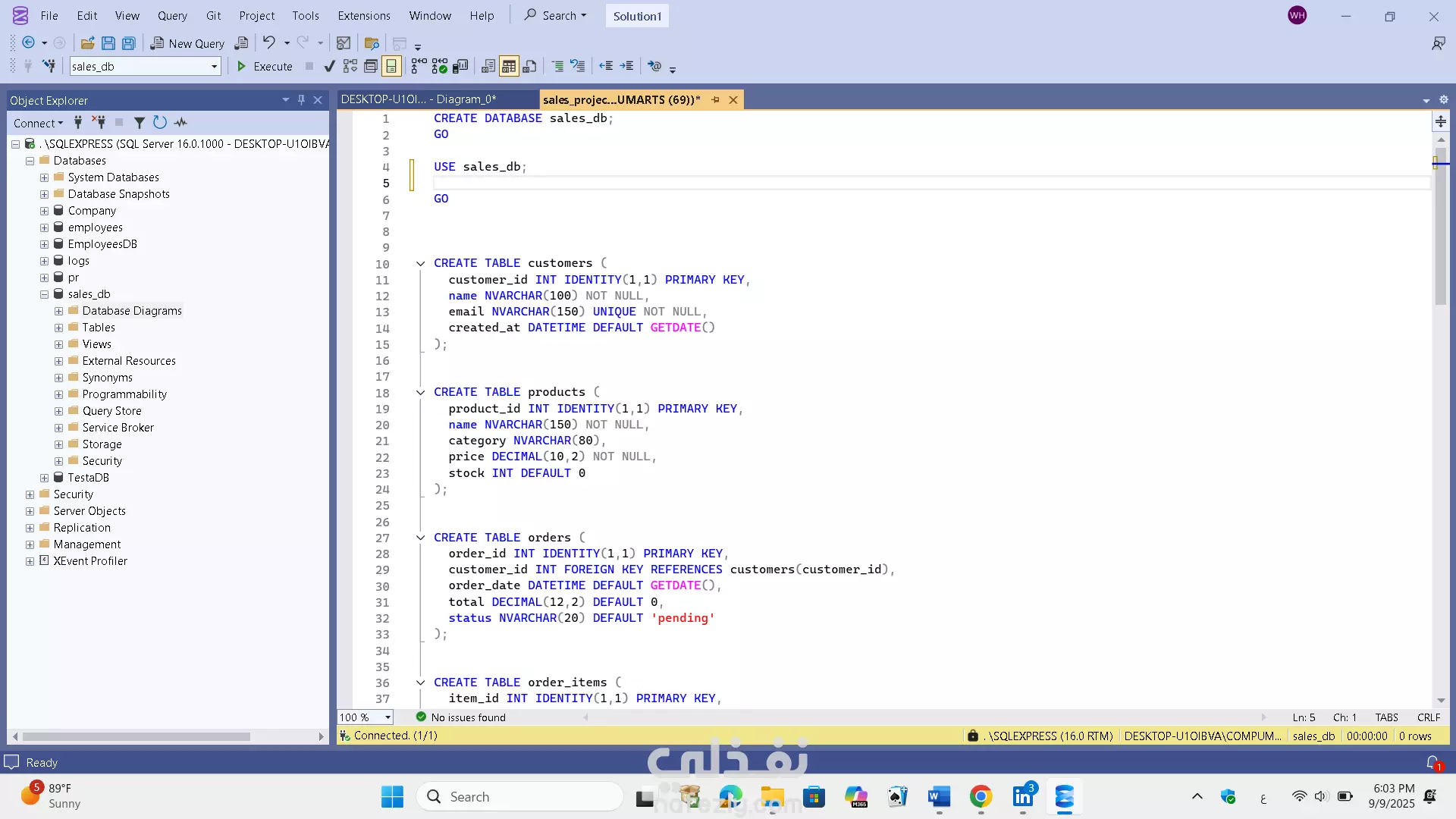Click the New Query button
The image size is (1456, 819).
click(x=187, y=43)
